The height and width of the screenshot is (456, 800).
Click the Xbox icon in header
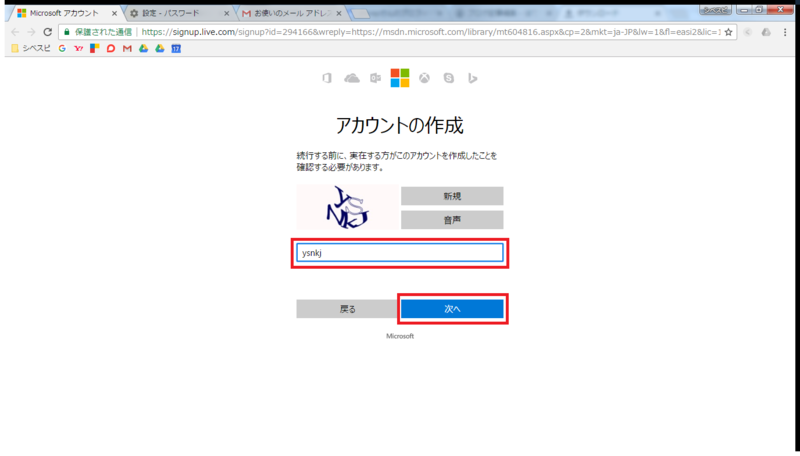[424, 78]
